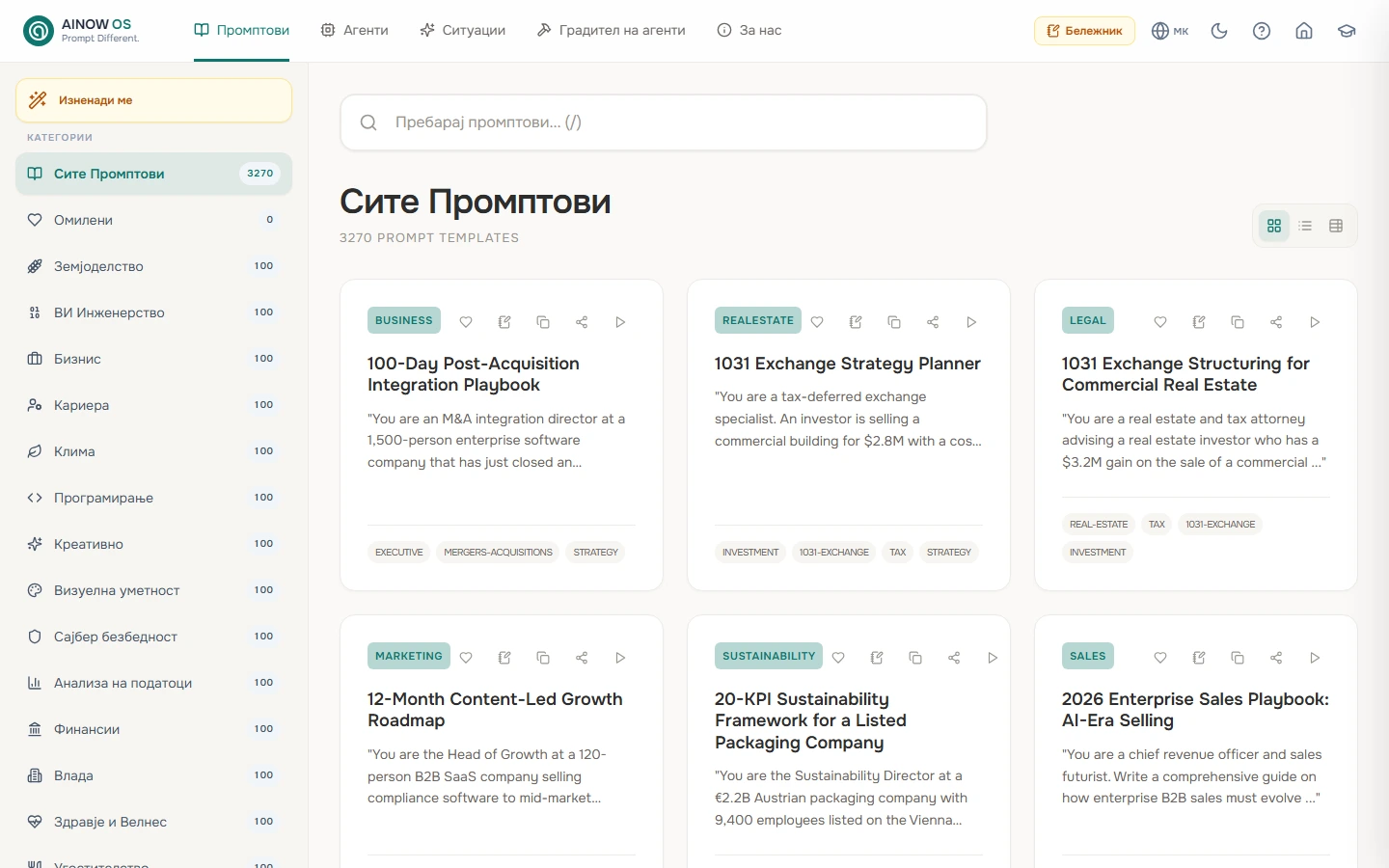Edit the 1031 Exchange Structuring for Commercial Real Estate prompt
Screen dimensions: 1389x868
point(1199,322)
